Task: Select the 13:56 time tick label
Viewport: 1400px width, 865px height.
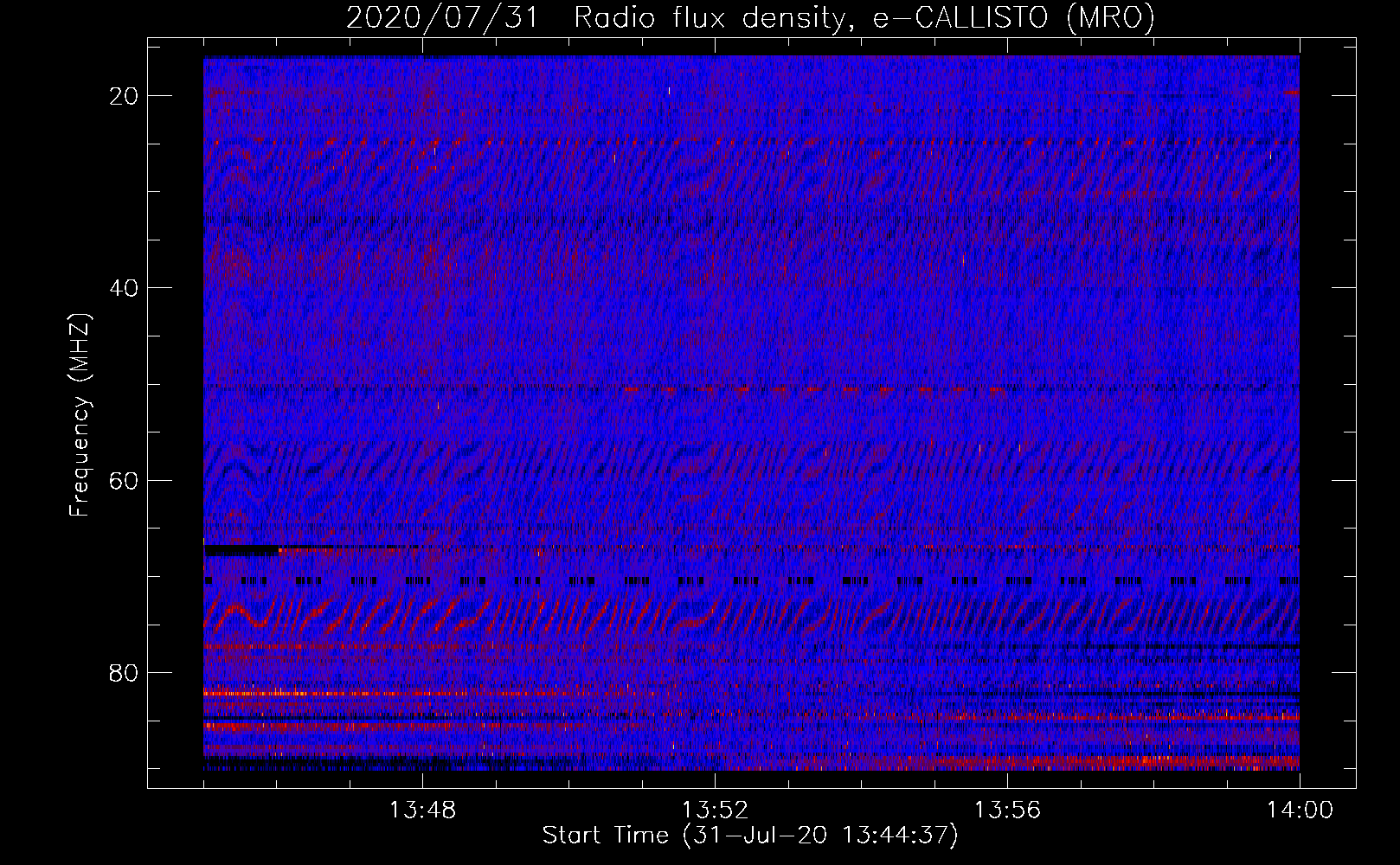Action: coord(1007,811)
